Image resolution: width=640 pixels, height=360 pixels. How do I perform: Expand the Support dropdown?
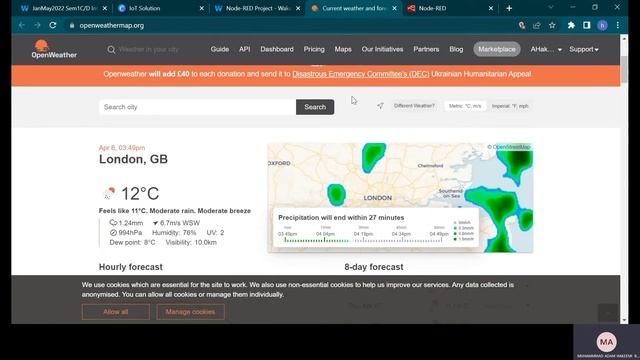(584, 49)
